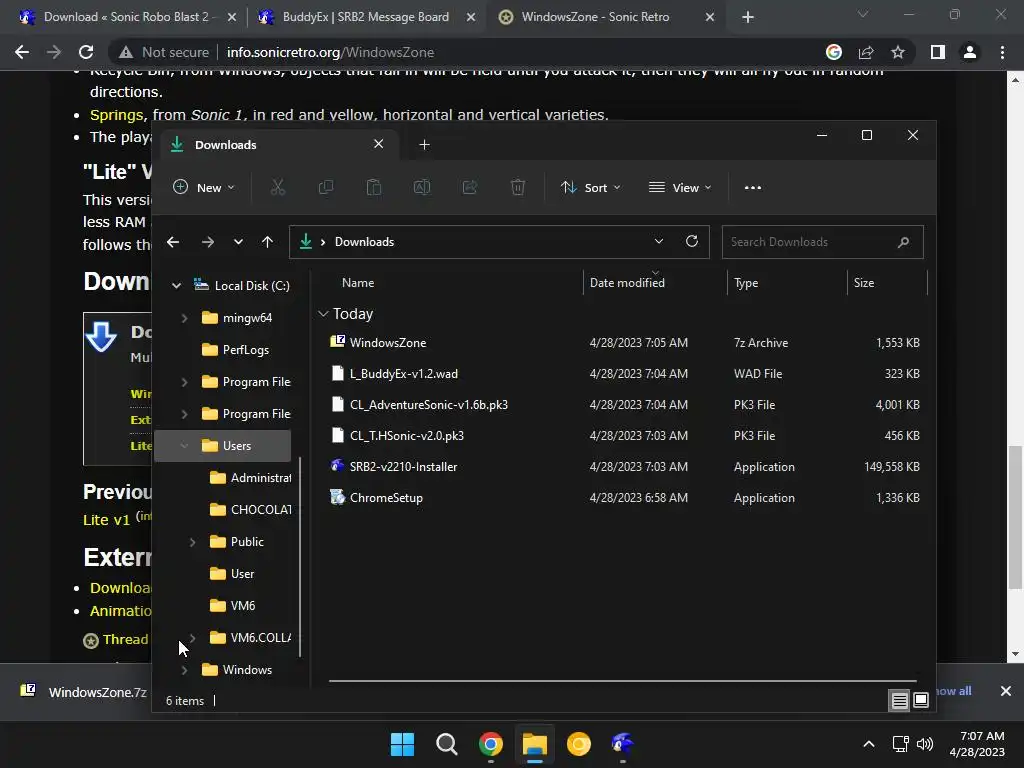The height and width of the screenshot is (768, 1024).
Task: Switch to Download Sonic Robo Blast 2 tab
Action: pyautogui.click(x=129, y=17)
